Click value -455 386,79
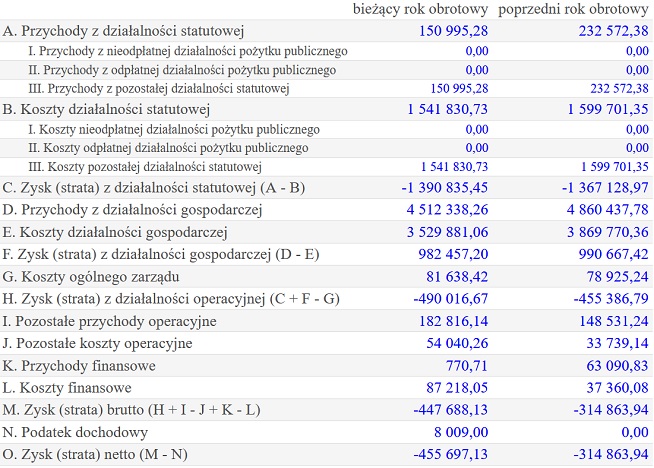The height and width of the screenshot is (468, 654). coord(611,299)
